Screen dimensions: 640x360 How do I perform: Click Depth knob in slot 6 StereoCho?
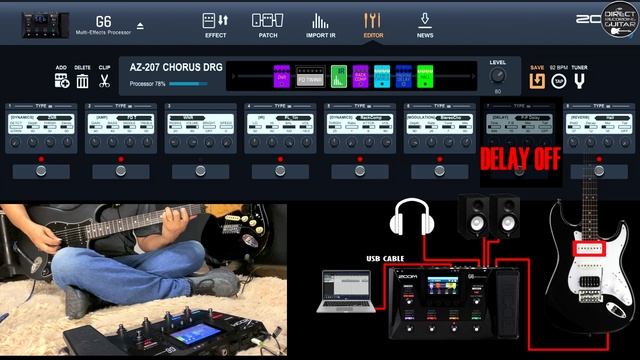(x=414, y=142)
